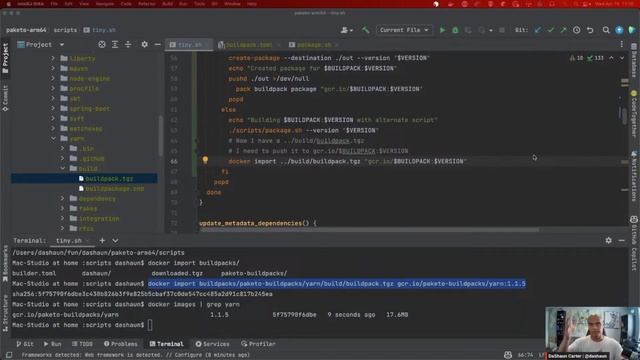Open the Terminal tool window tab at bottom
Image resolution: width=640 pixels, height=360 pixels.
(x=166, y=344)
